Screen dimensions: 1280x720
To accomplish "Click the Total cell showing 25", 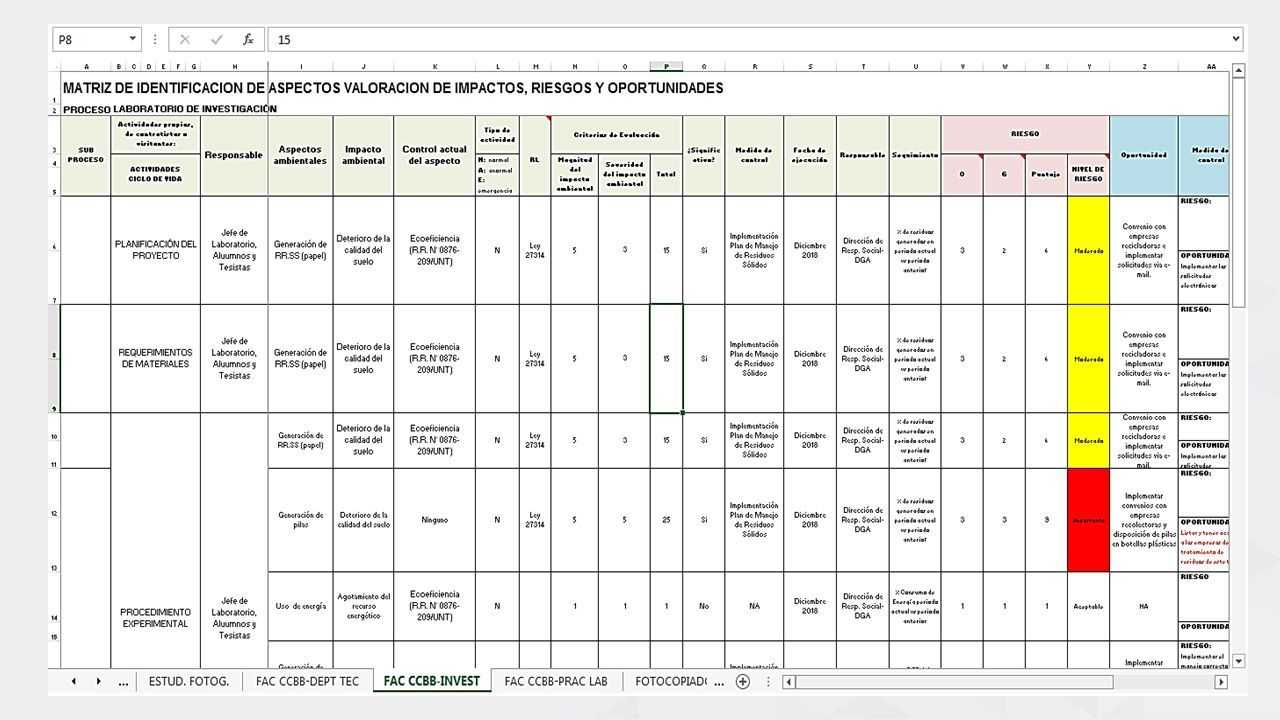I will (x=666, y=520).
